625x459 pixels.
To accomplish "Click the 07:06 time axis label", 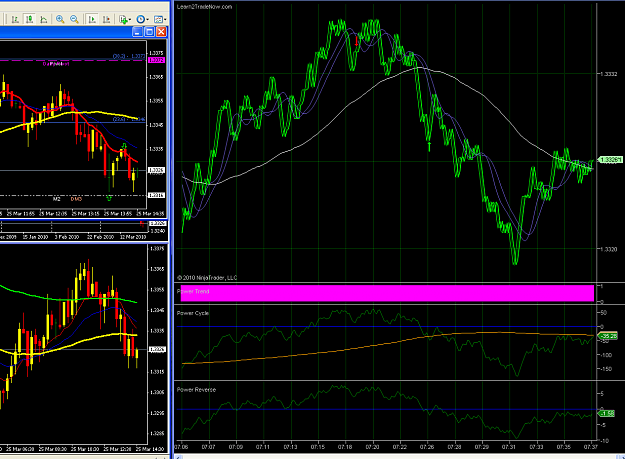I will pyautogui.click(x=181, y=447).
